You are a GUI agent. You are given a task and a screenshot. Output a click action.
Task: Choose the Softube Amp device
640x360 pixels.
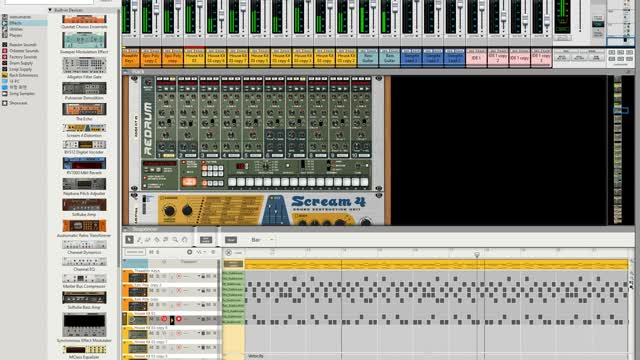tap(84, 205)
